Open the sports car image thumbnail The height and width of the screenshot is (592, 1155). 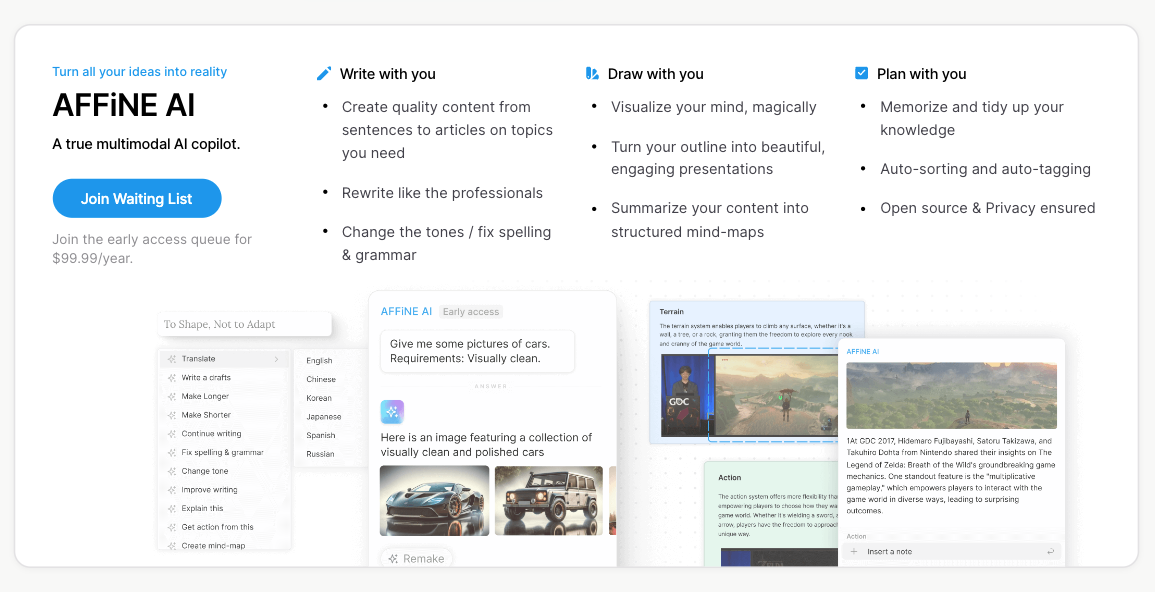[x=435, y=501]
